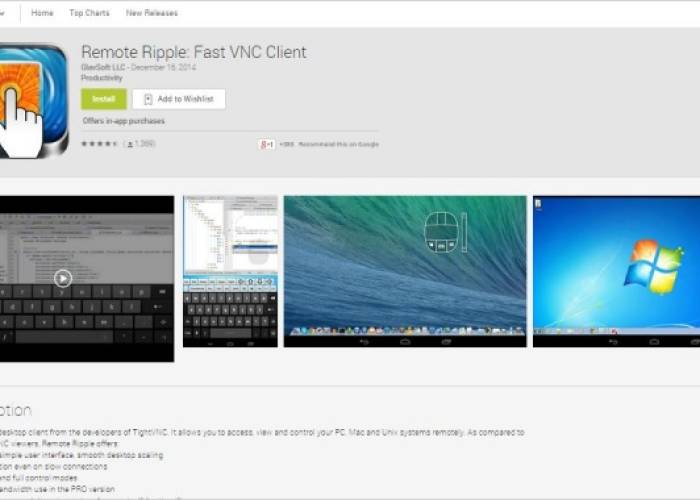Click the recent apps icon in Mac screenshot

[446, 342]
